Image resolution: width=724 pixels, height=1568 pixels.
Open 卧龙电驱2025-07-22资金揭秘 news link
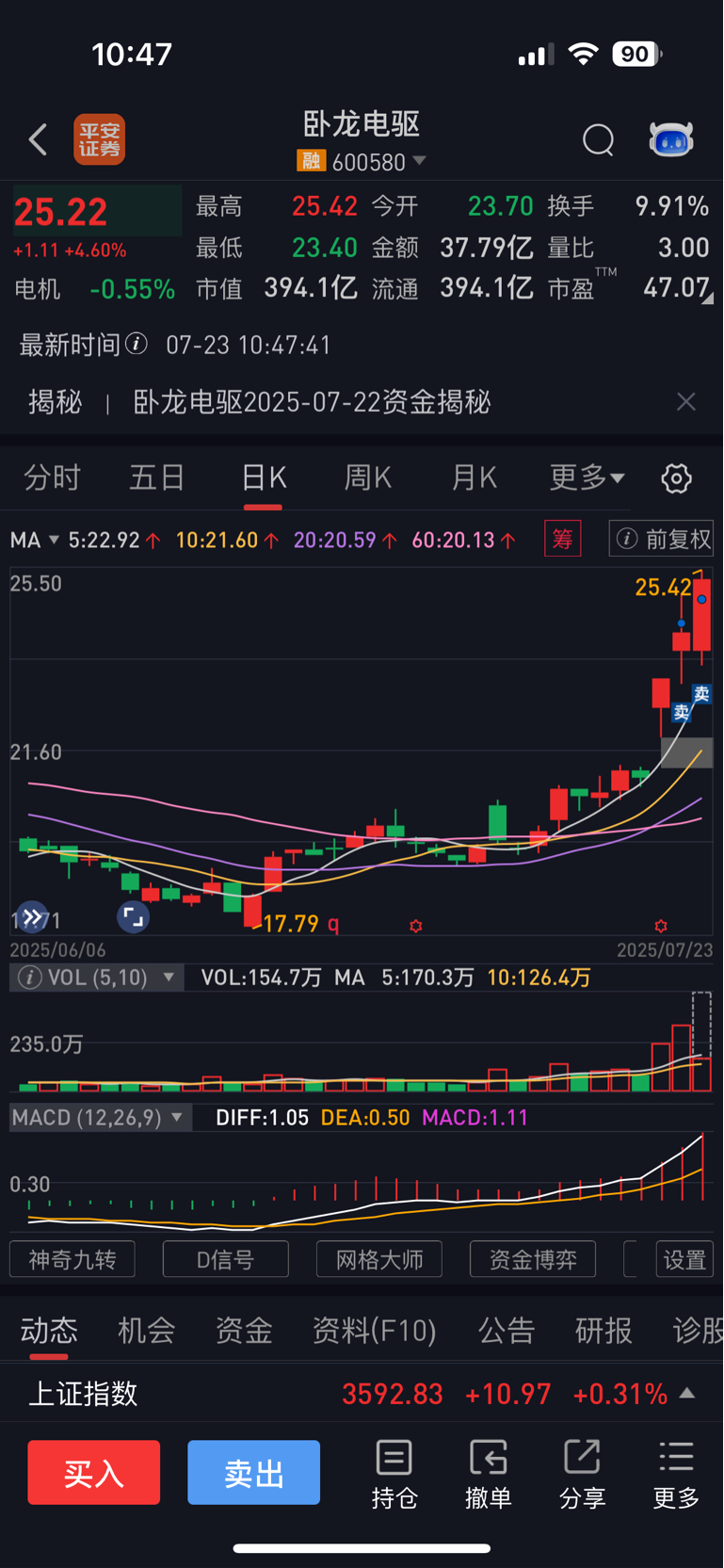(x=312, y=402)
